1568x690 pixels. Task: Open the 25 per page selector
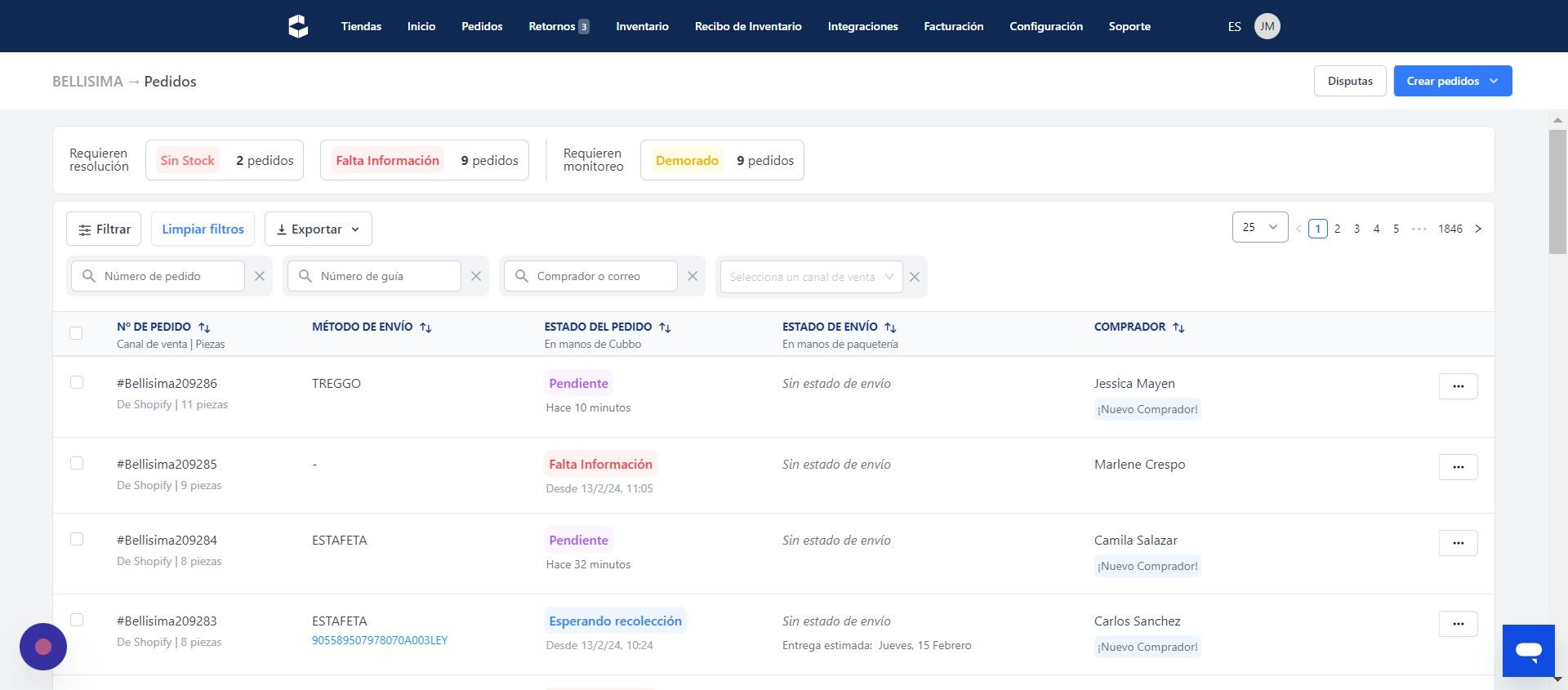coord(1260,227)
